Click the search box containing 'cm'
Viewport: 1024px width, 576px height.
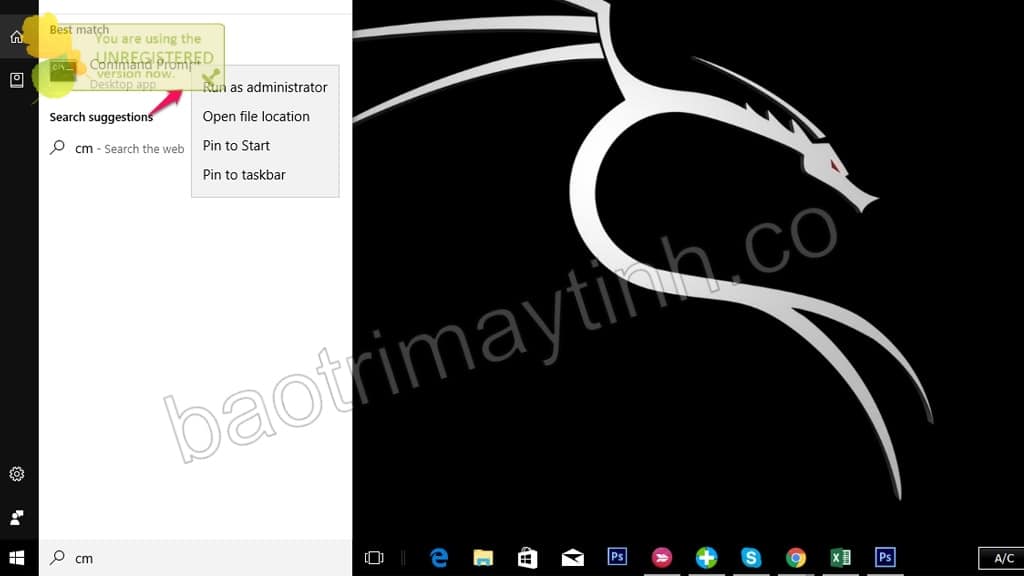(195, 558)
